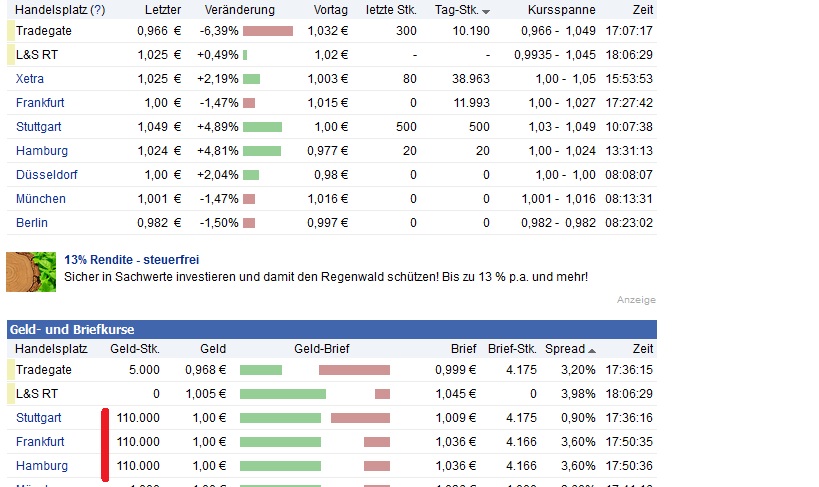Click the Tradegate spread value 3,20%
This screenshot has height=487, width=819.
578,370
